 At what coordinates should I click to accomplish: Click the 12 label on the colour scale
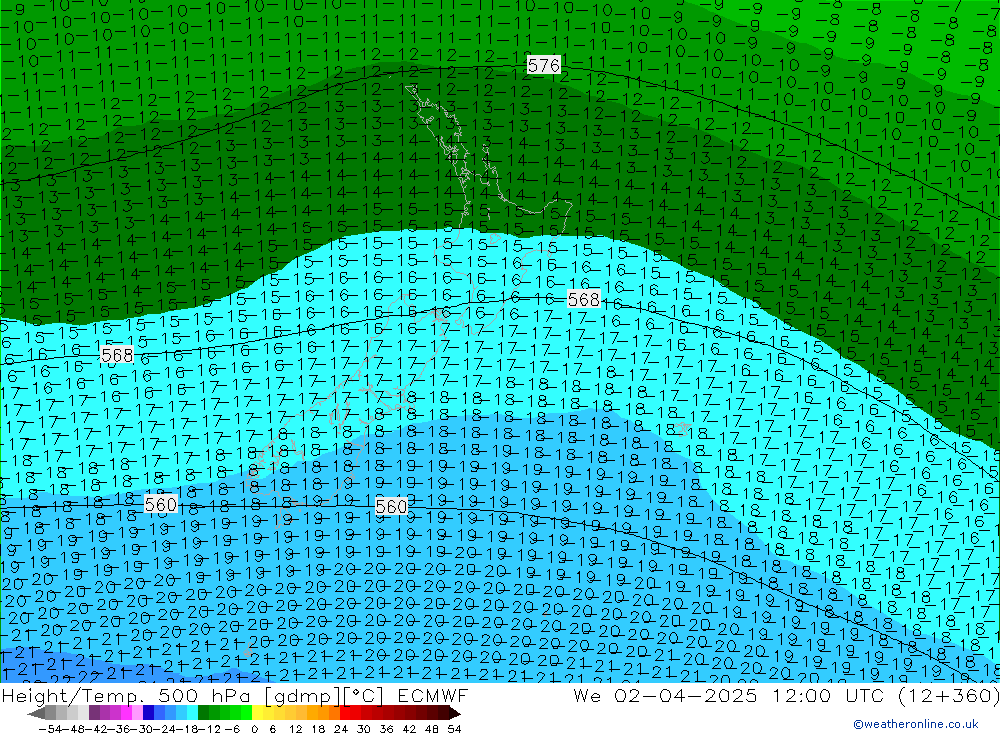pos(295,729)
